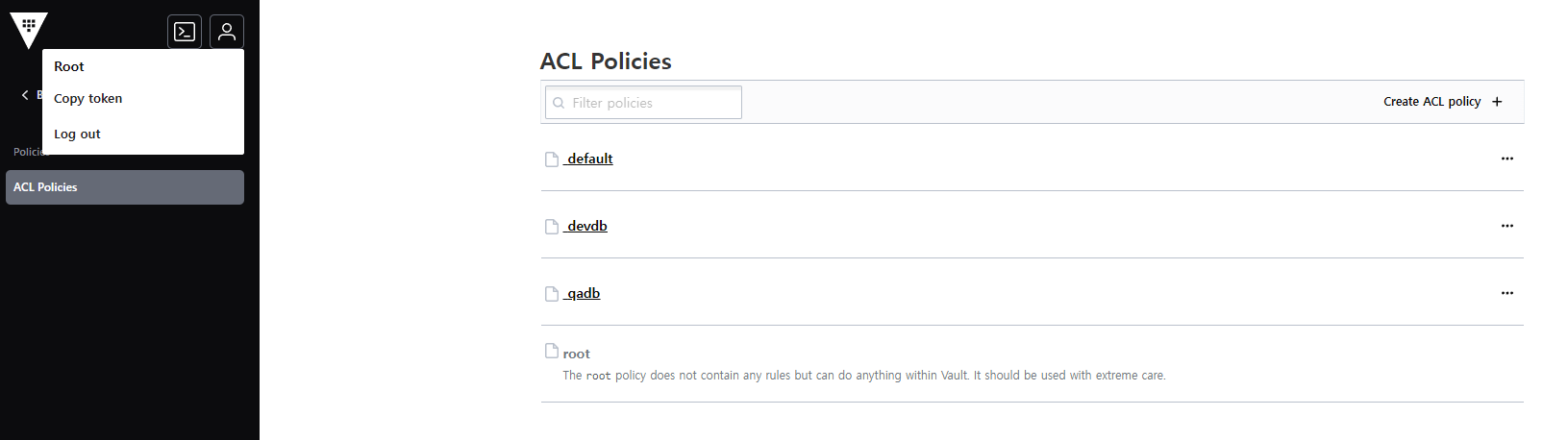Open the console terminal icon
Viewport: 1568px width, 440px height.
pyautogui.click(x=185, y=32)
